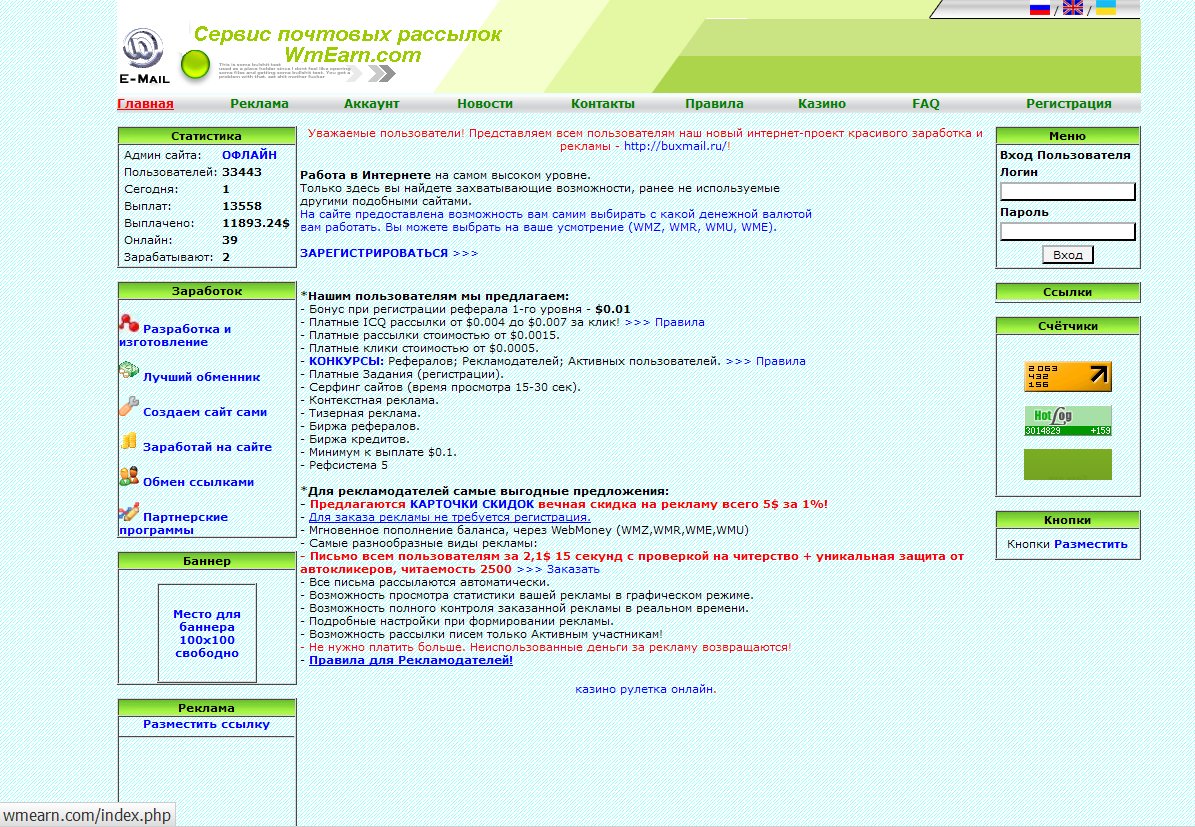Screen dimensions: 1195x827
Task: Click the red icon beside Разработка и изготовление
Action: 129,323
